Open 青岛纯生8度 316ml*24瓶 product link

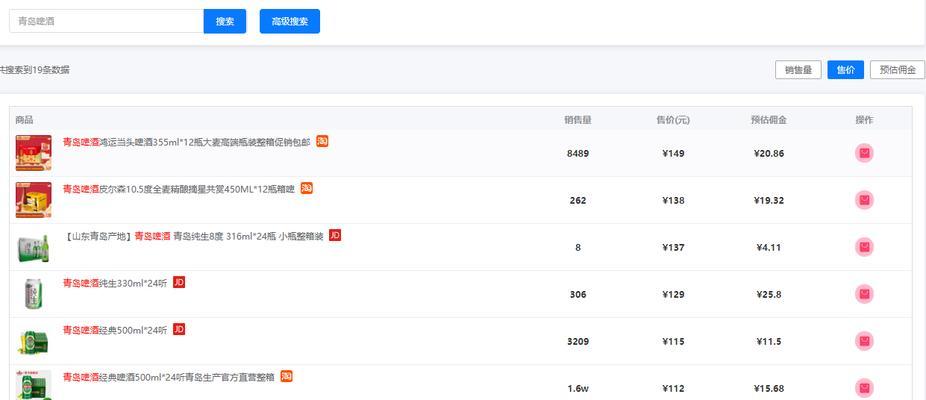[194, 236]
